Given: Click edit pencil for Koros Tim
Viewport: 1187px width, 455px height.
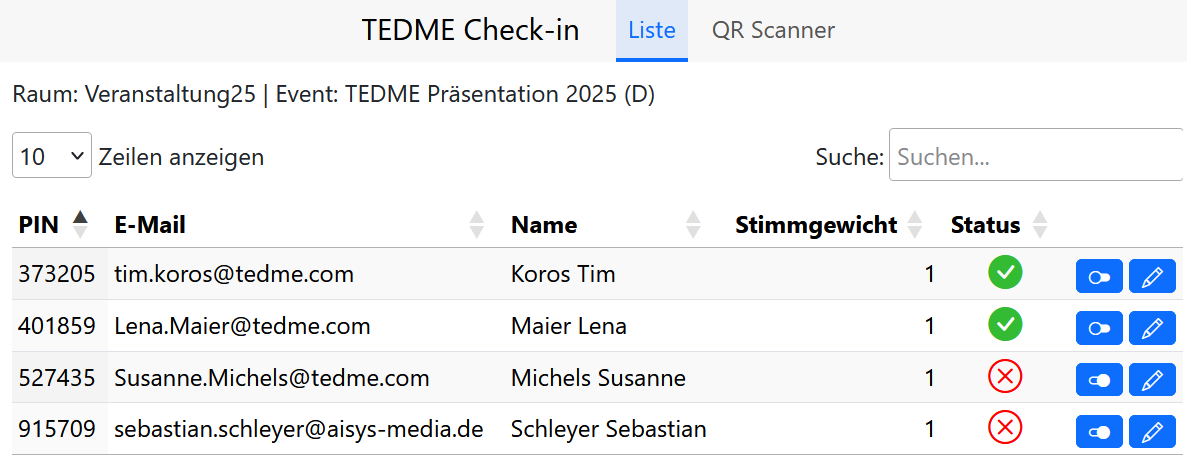Looking at the screenshot, I should (1152, 276).
